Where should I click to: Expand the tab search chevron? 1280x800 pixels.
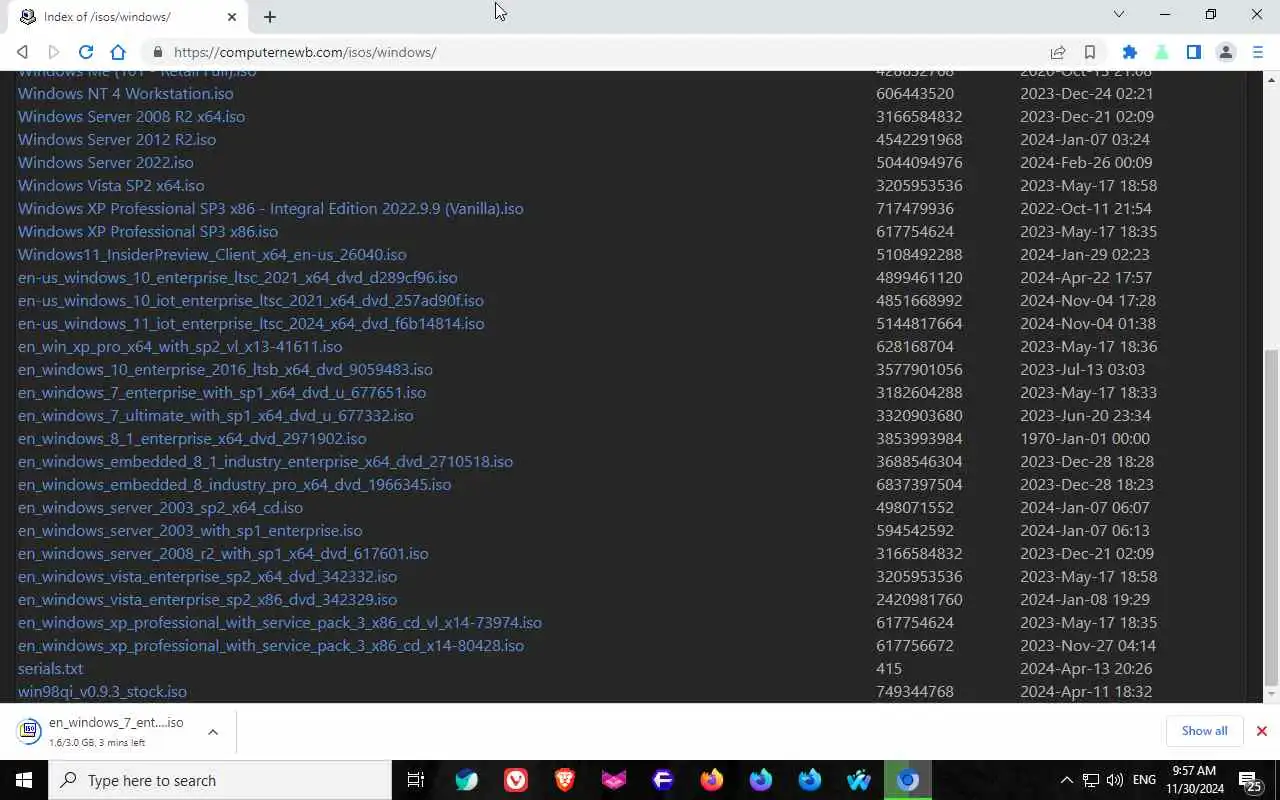[x=1119, y=14]
